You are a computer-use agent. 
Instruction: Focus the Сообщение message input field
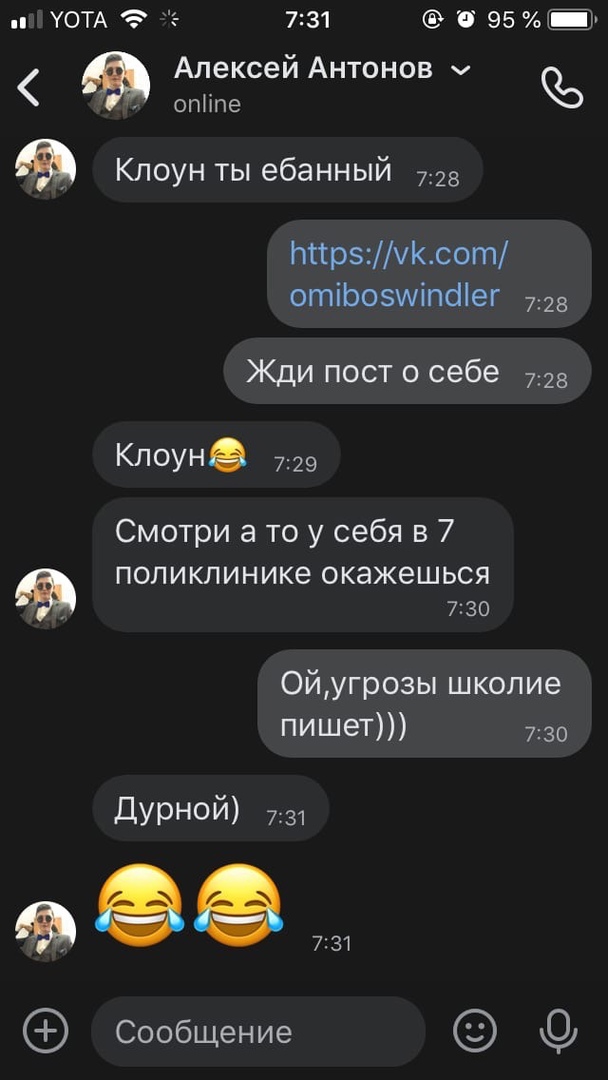258,1031
